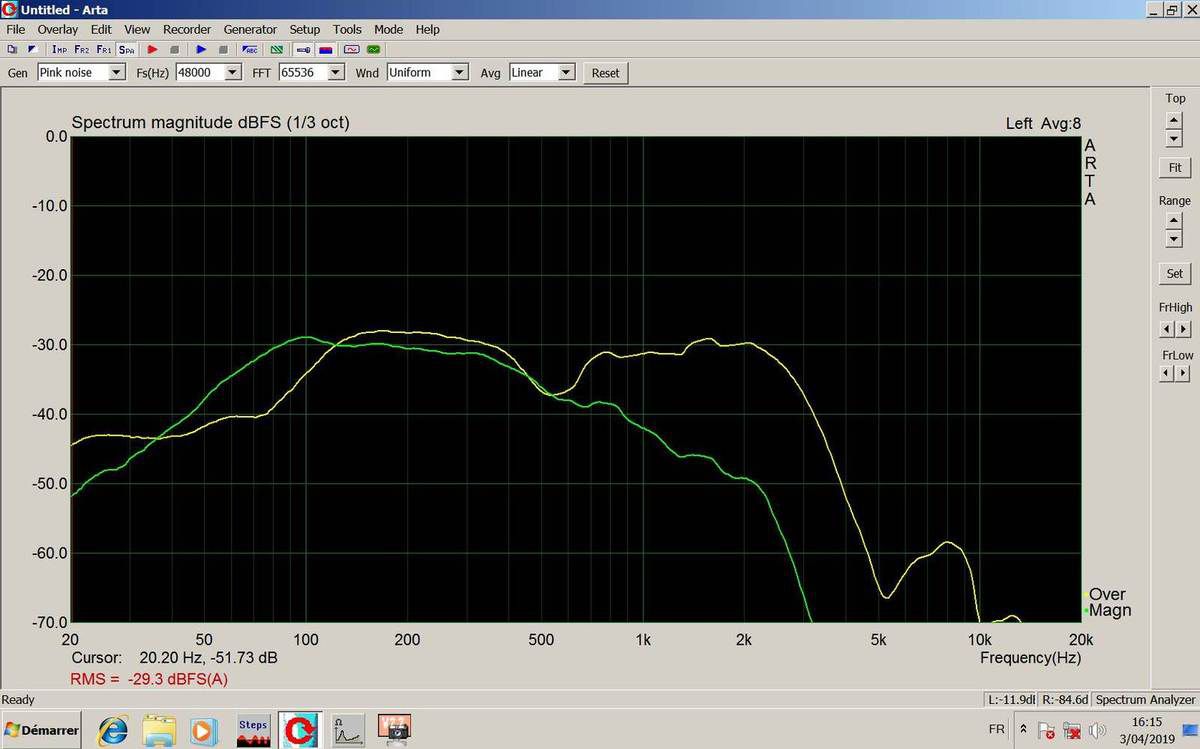Click the yellow Over legend label

1107,594
